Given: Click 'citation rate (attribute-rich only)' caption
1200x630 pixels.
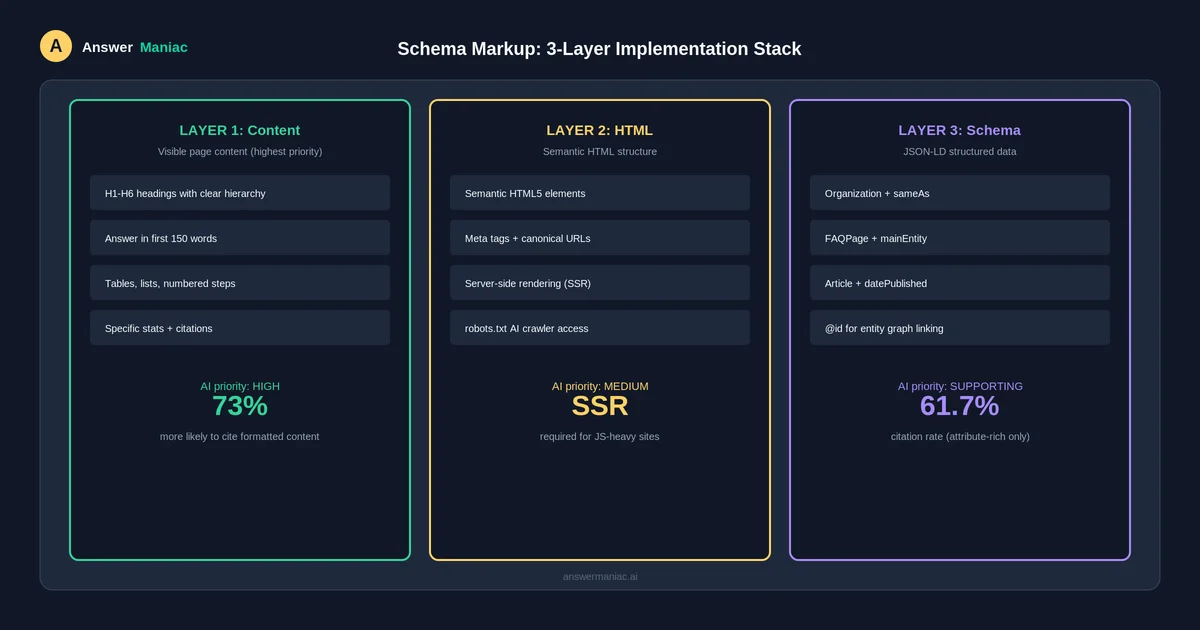Looking at the screenshot, I should coord(960,437).
